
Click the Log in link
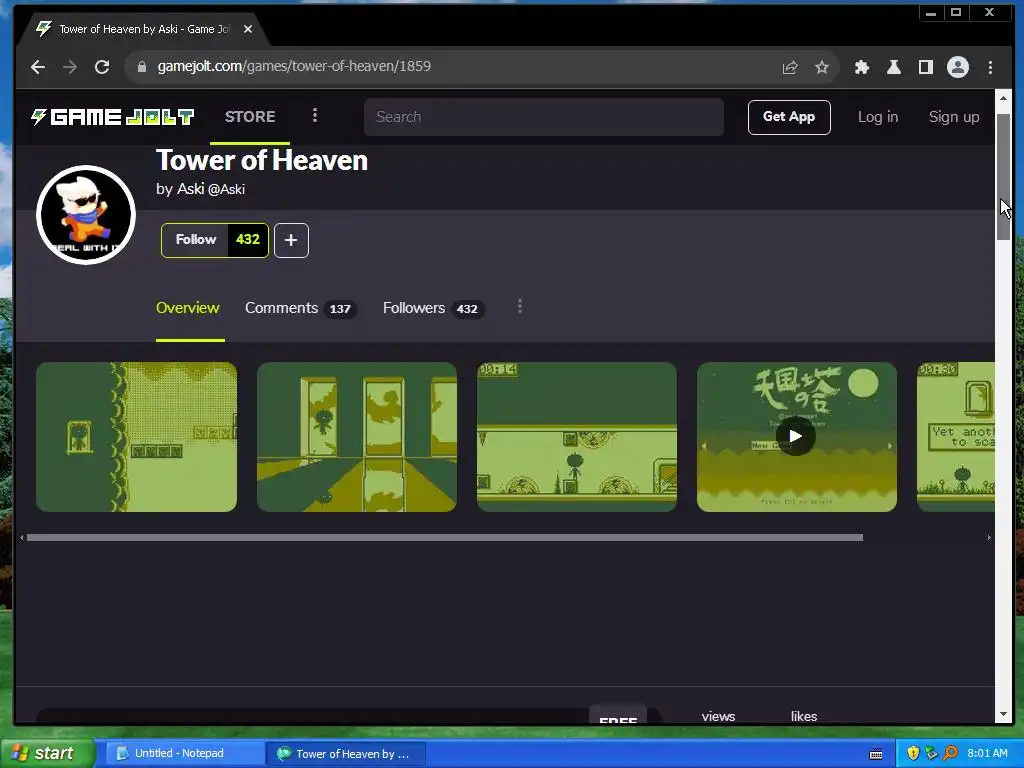pyautogui.click(x=878, y=117)
